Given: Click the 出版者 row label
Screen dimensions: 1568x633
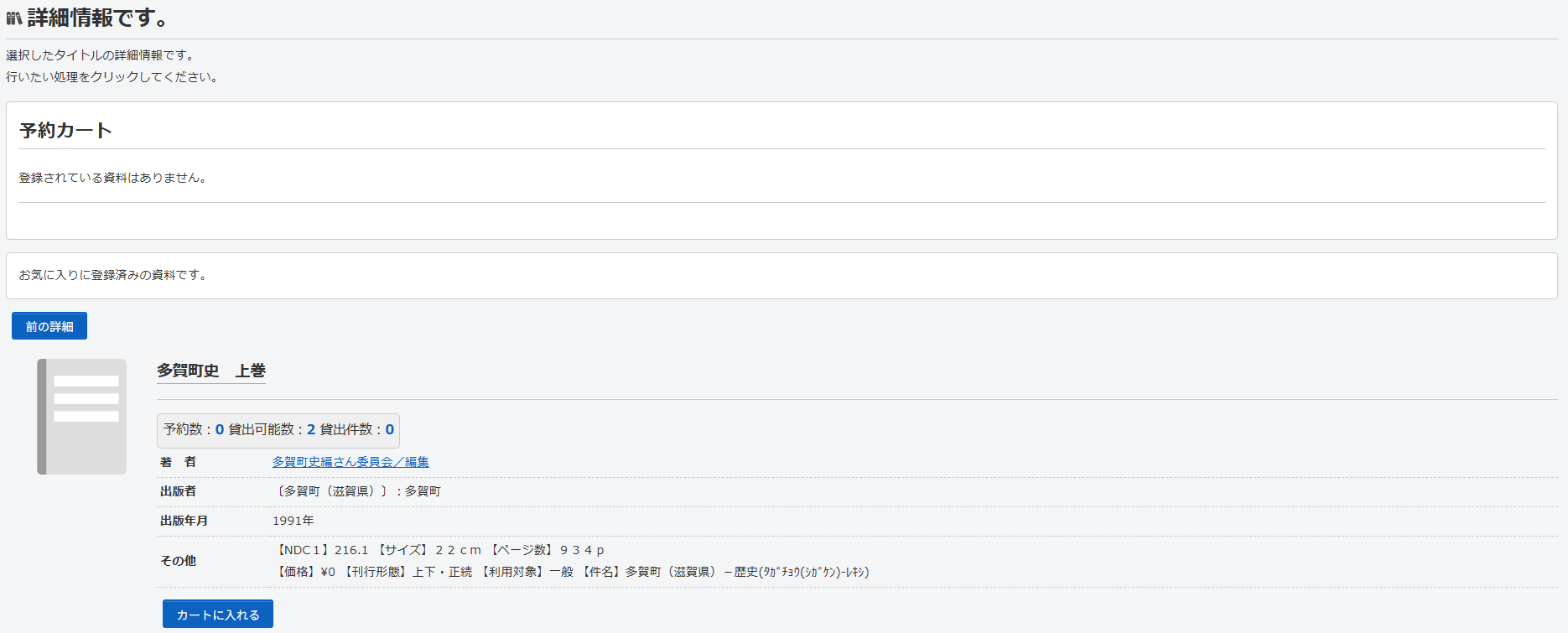Looking at the screenshot, I should pyautogui.click(x=178, y=491).
